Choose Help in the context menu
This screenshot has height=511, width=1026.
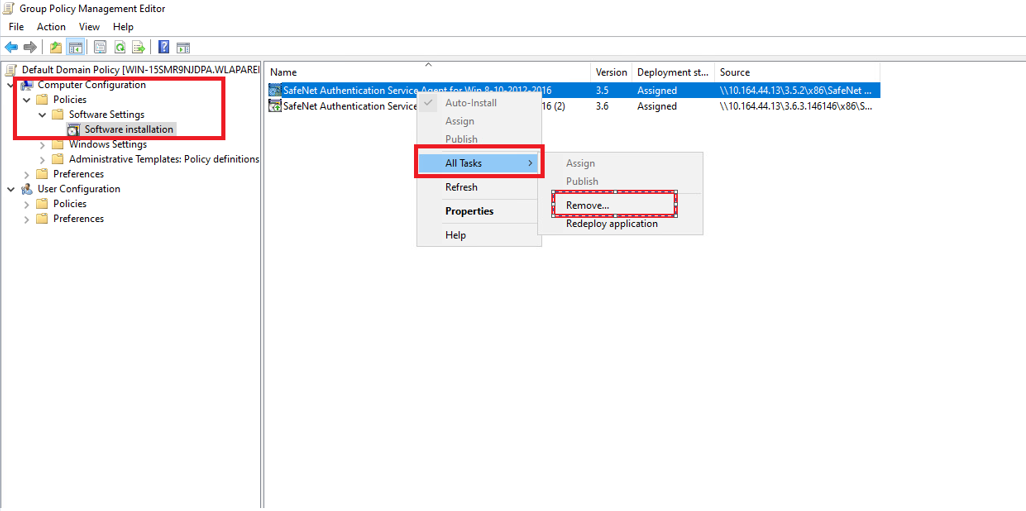[479, 235]
